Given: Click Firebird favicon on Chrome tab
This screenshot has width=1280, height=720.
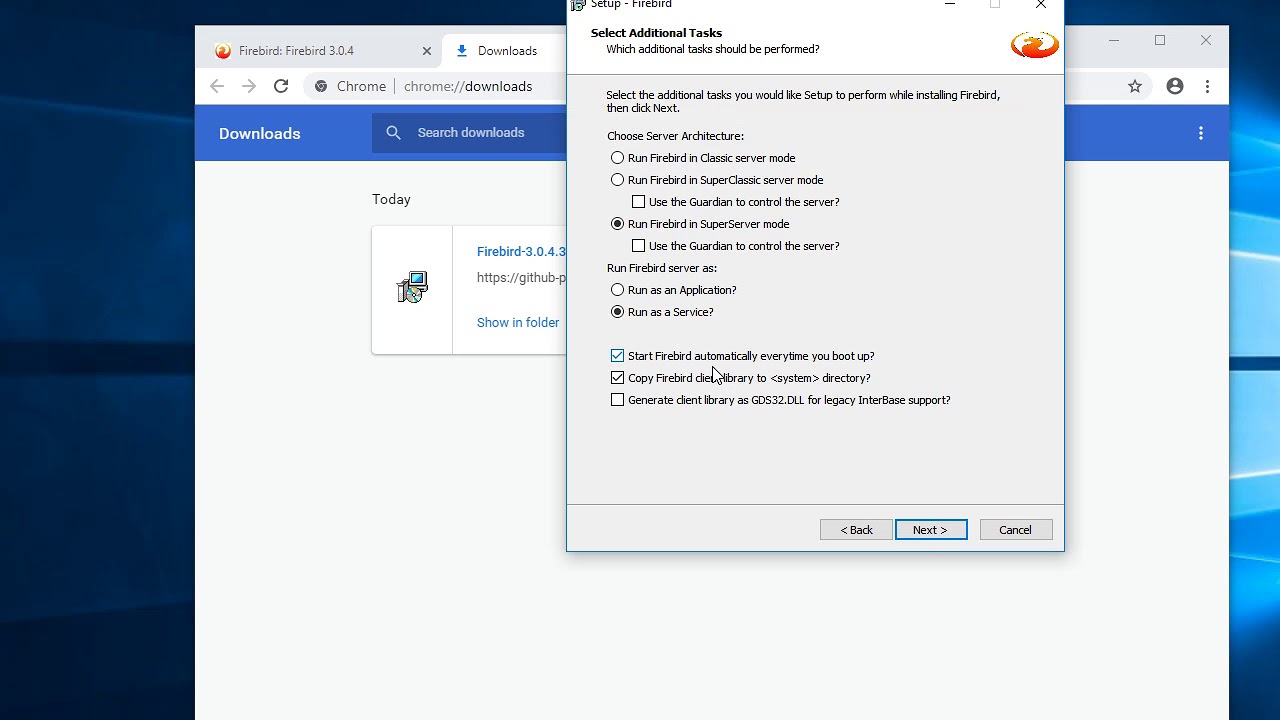Looking at the screenshot, I should (223, 51).
